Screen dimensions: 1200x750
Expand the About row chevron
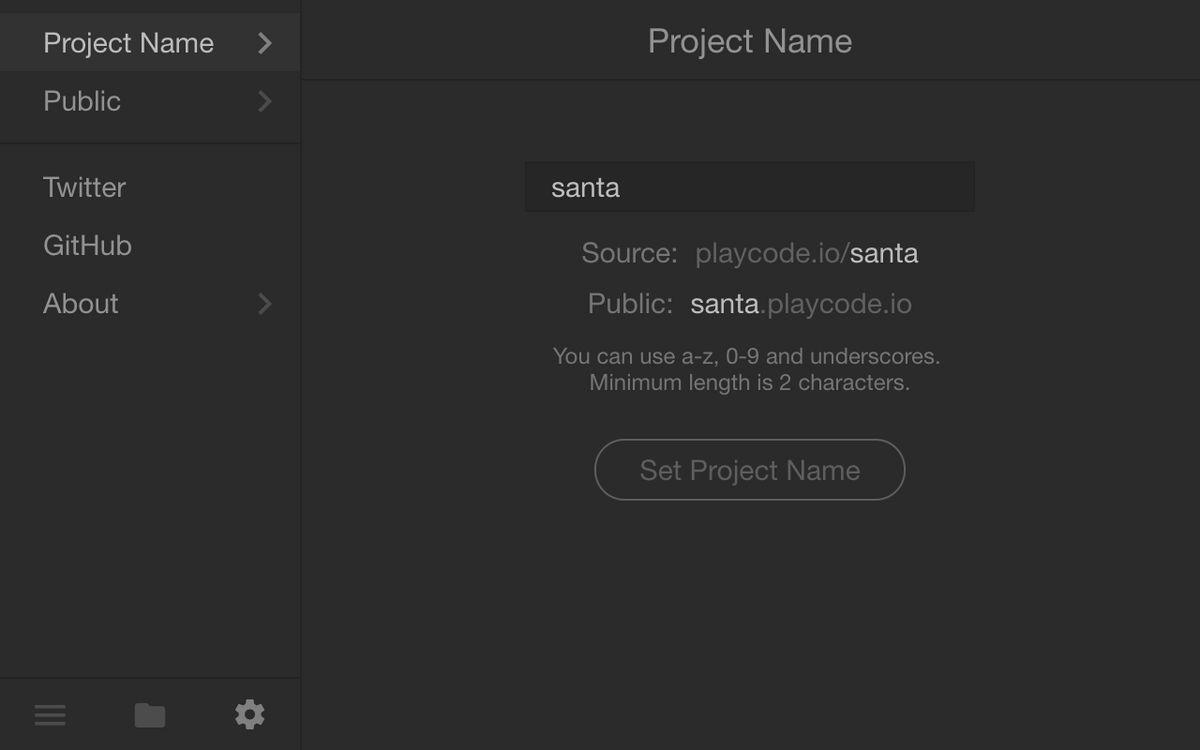click(265, 304)
